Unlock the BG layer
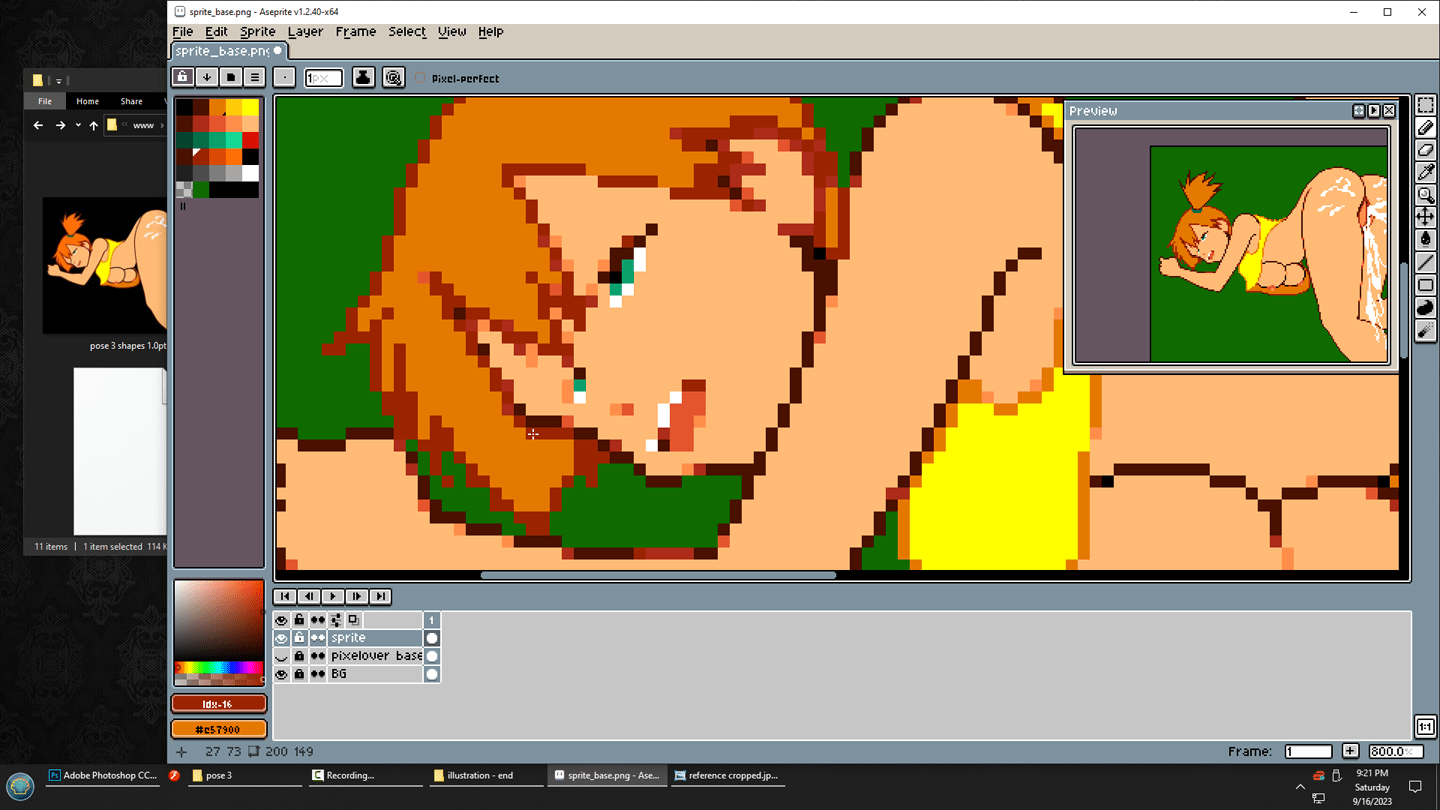The image size is (1440, 810). [299, 674]
